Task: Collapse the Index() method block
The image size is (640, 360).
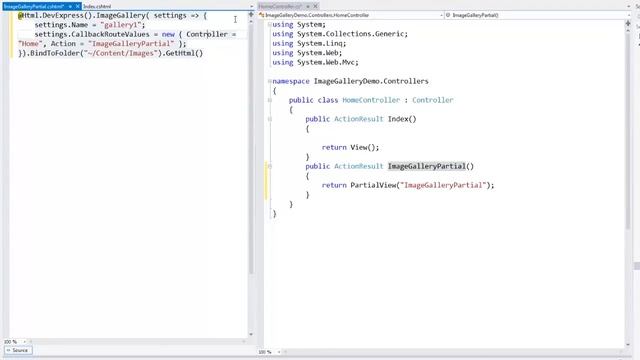Action: tap(269, 119)
